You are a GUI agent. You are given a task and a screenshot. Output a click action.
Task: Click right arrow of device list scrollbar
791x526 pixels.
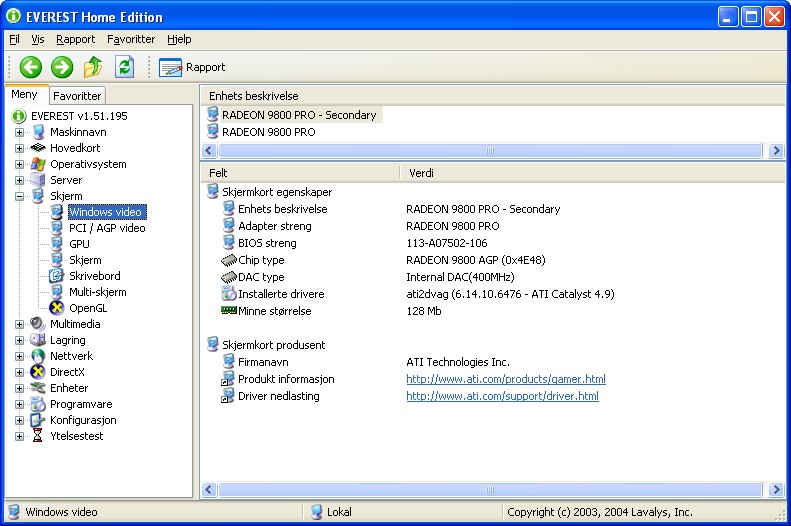[776, 150]
